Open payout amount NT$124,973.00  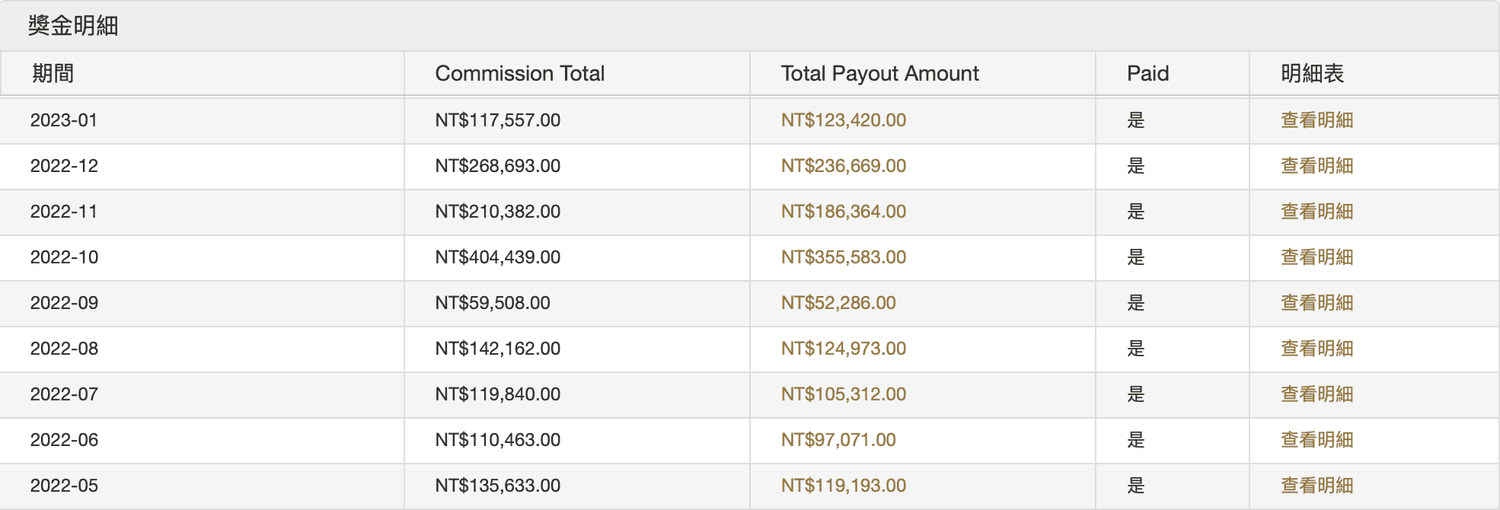coord(843,349)
